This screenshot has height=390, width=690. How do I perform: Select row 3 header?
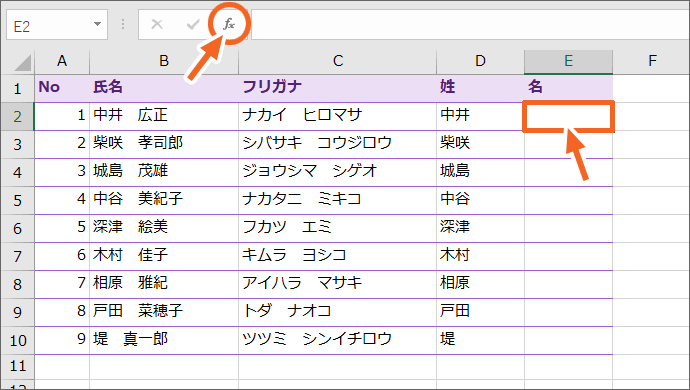click(x=18, y=144)
